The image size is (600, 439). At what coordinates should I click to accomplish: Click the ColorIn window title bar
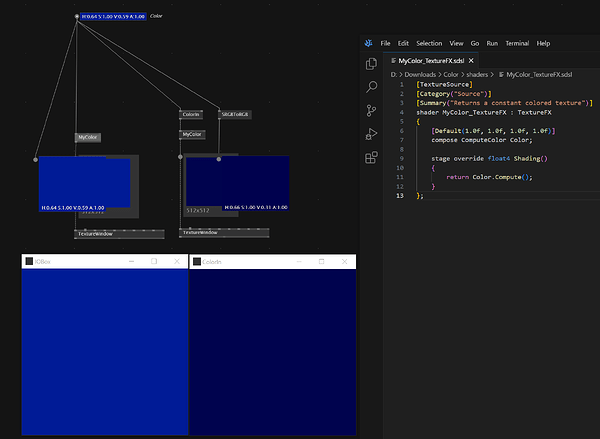(x=273, y=261)
